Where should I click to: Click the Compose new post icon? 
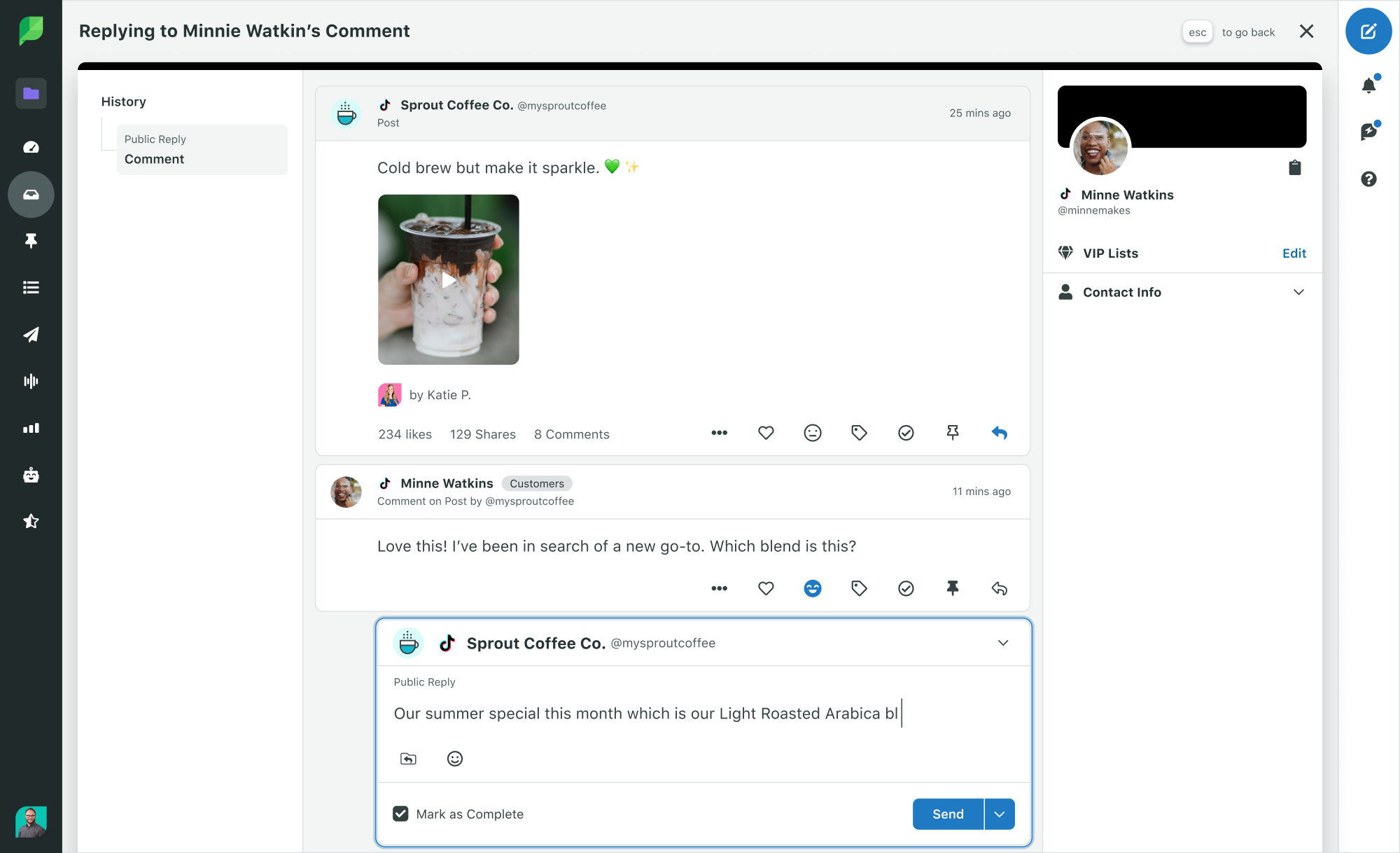pyautogui.click(x=1368, y=32)
